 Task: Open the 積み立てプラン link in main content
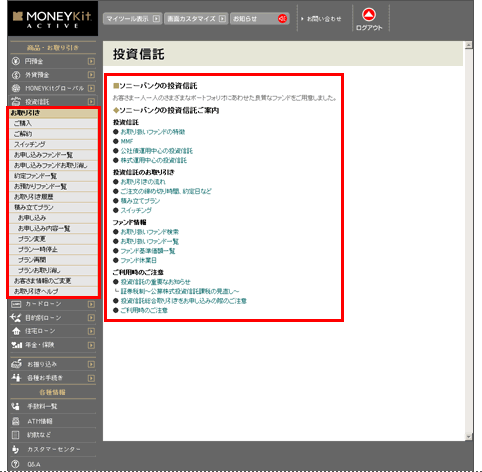click(x=140, y=201)
